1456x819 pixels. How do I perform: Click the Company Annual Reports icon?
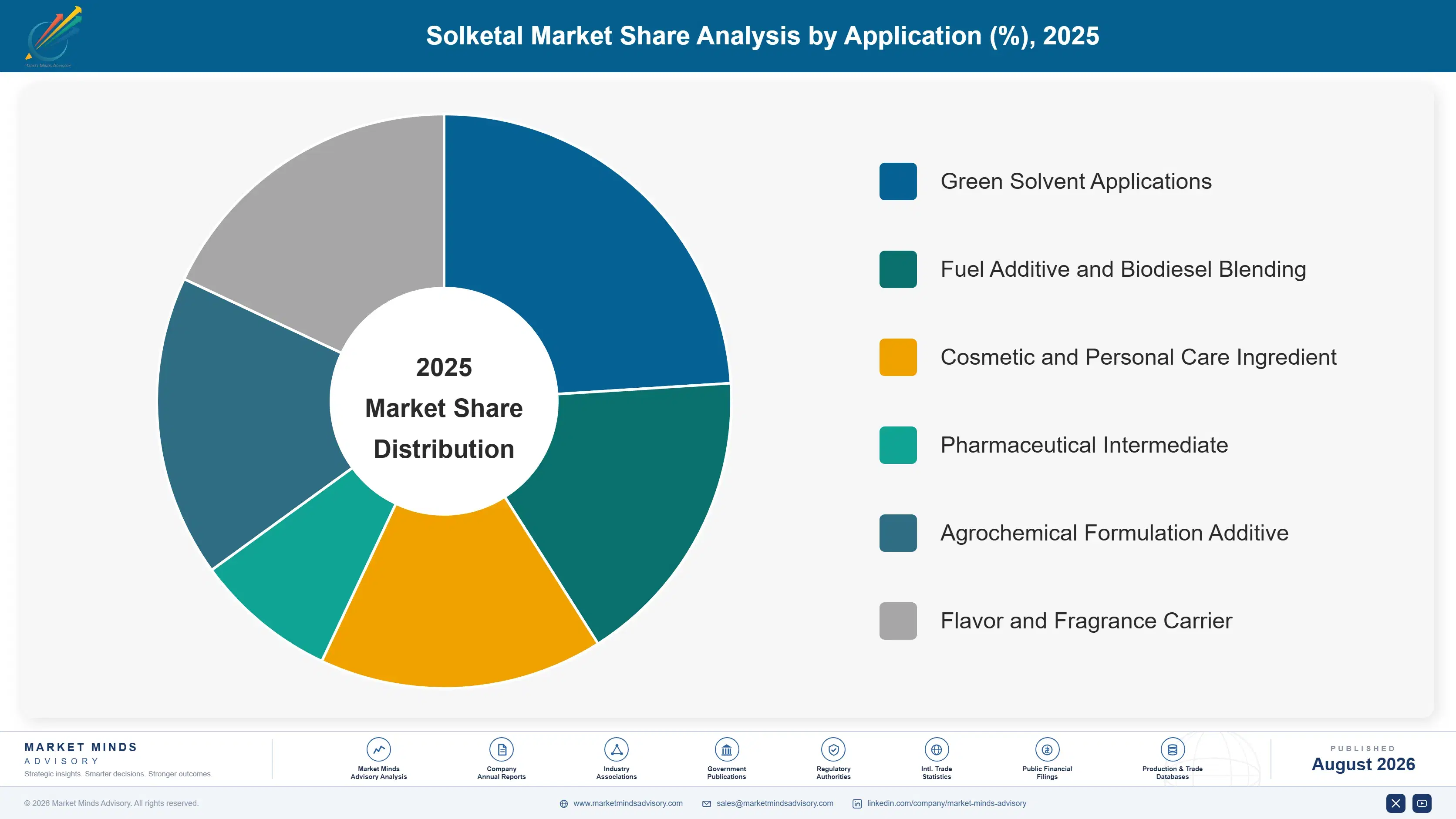[501, 749]
